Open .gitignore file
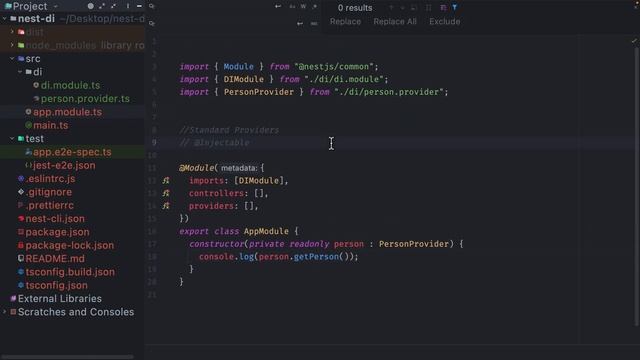 coord(49,192)
